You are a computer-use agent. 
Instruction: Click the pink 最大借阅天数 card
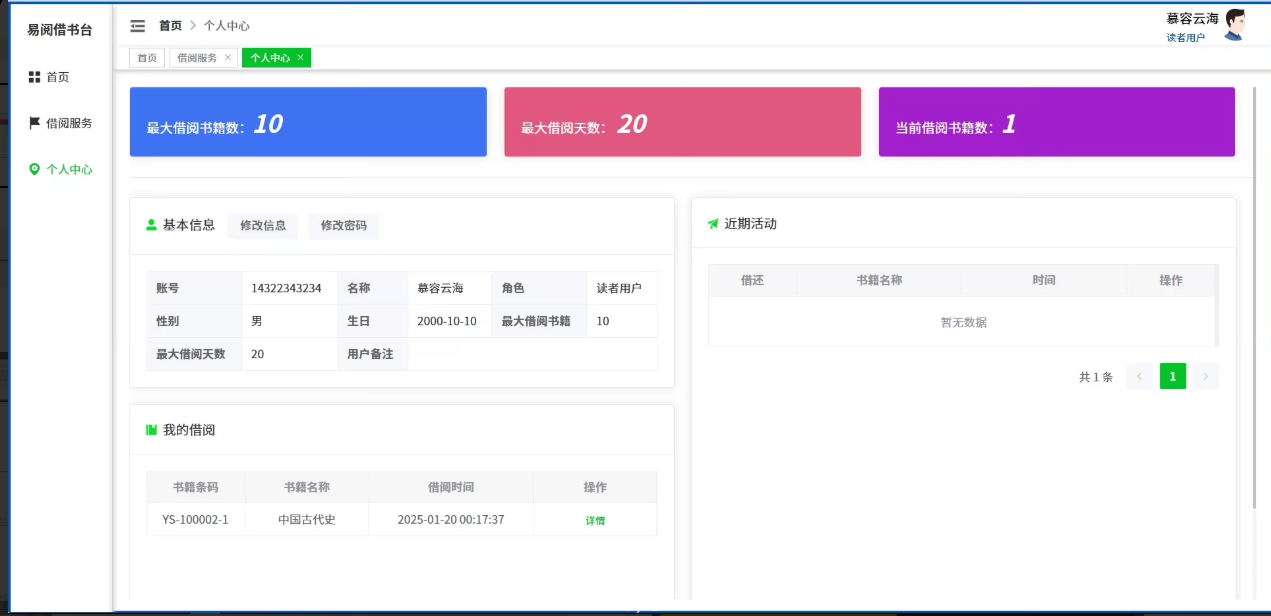(x=682, y=122)
